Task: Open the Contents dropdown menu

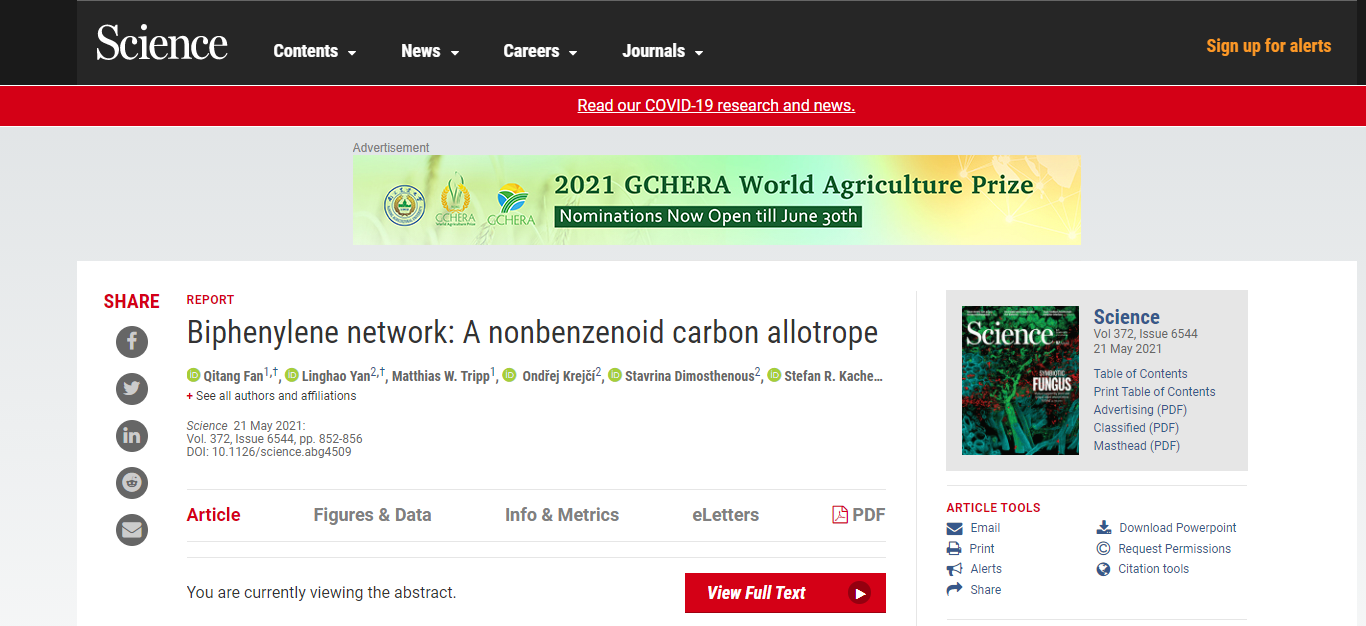Action: (x=315, y=51)
